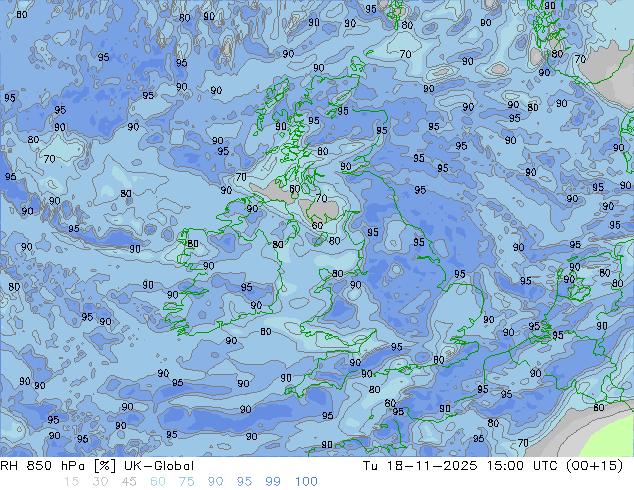
Task: Select the legend value 99
Action: click(x=273, y=482)
